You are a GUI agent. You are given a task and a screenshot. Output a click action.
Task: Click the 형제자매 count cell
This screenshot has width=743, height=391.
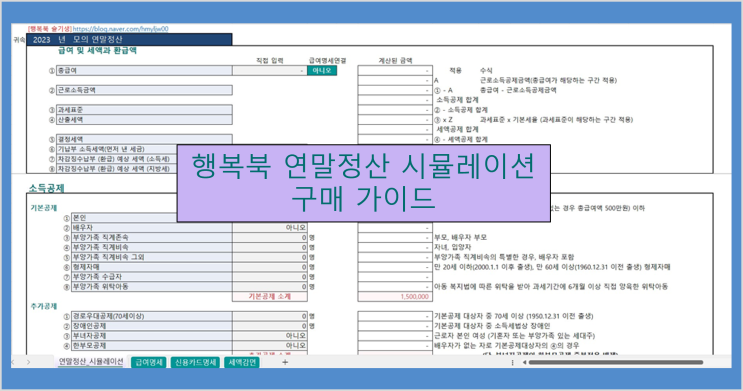270,267
